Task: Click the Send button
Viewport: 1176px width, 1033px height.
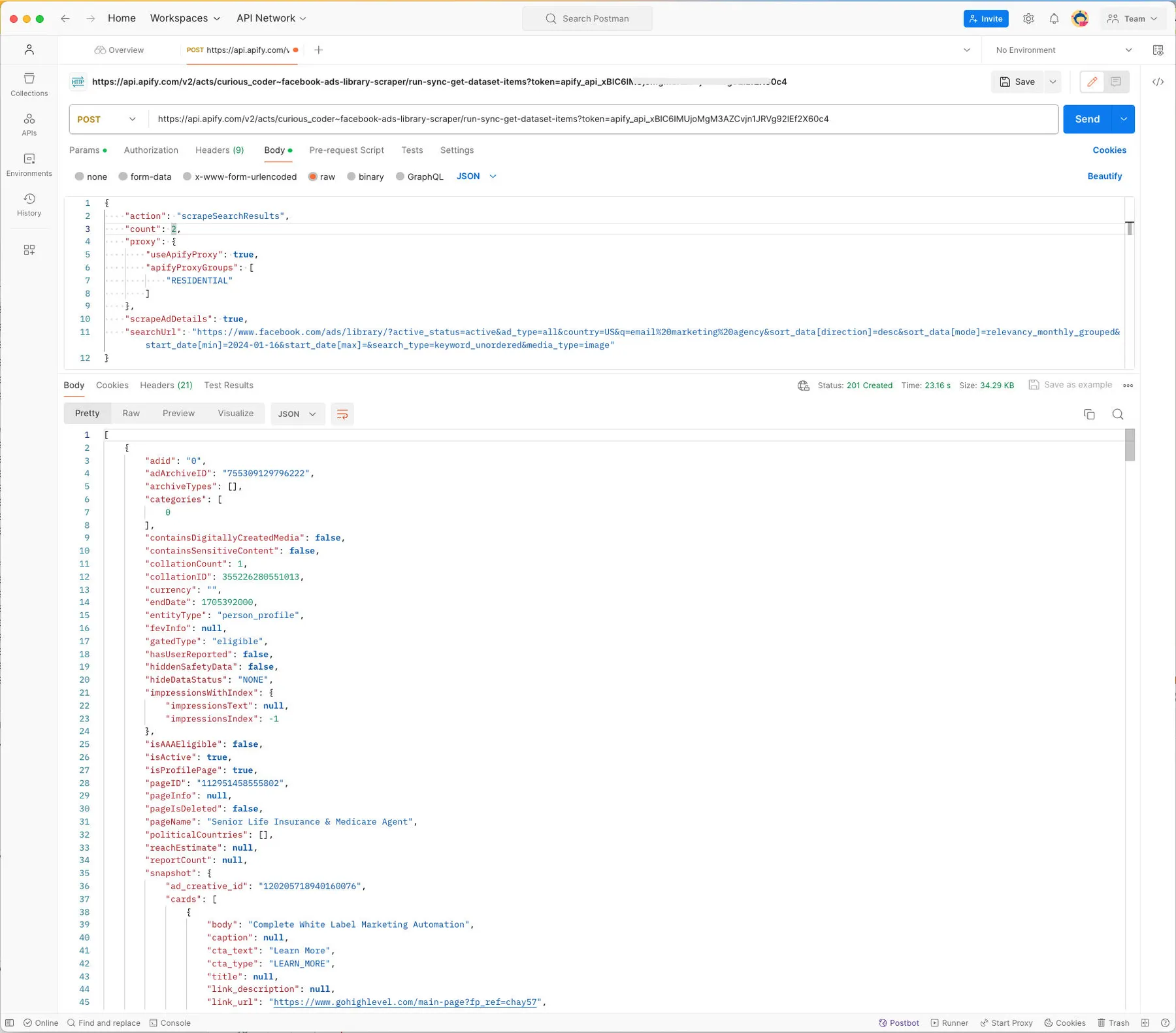Action: 1088,119
